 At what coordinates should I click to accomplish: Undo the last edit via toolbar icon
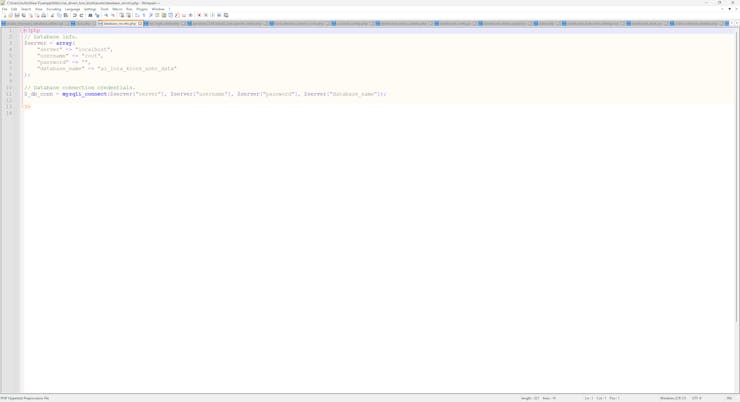75,15
